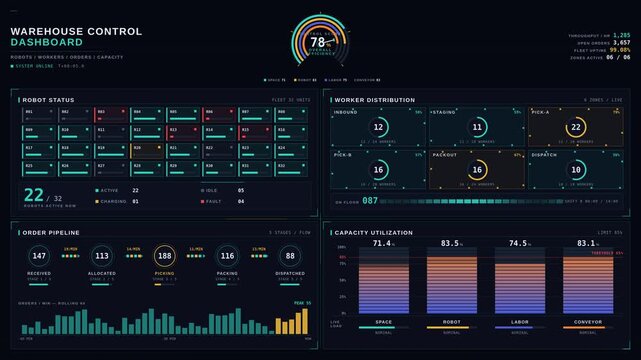The width and height of the screenshot is (641, 360).
Task: Open the Pick-A zone worker card
Action: click(576, 127)
